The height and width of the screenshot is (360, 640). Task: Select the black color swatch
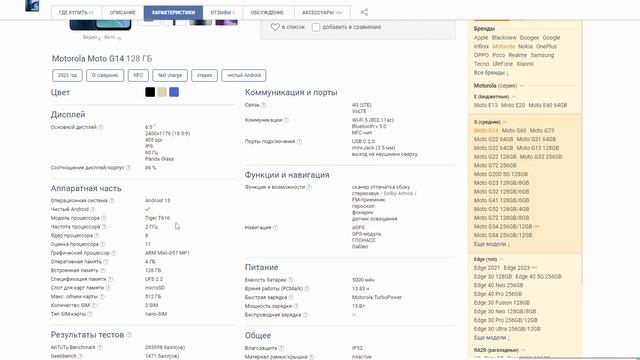tap(150, 92)
